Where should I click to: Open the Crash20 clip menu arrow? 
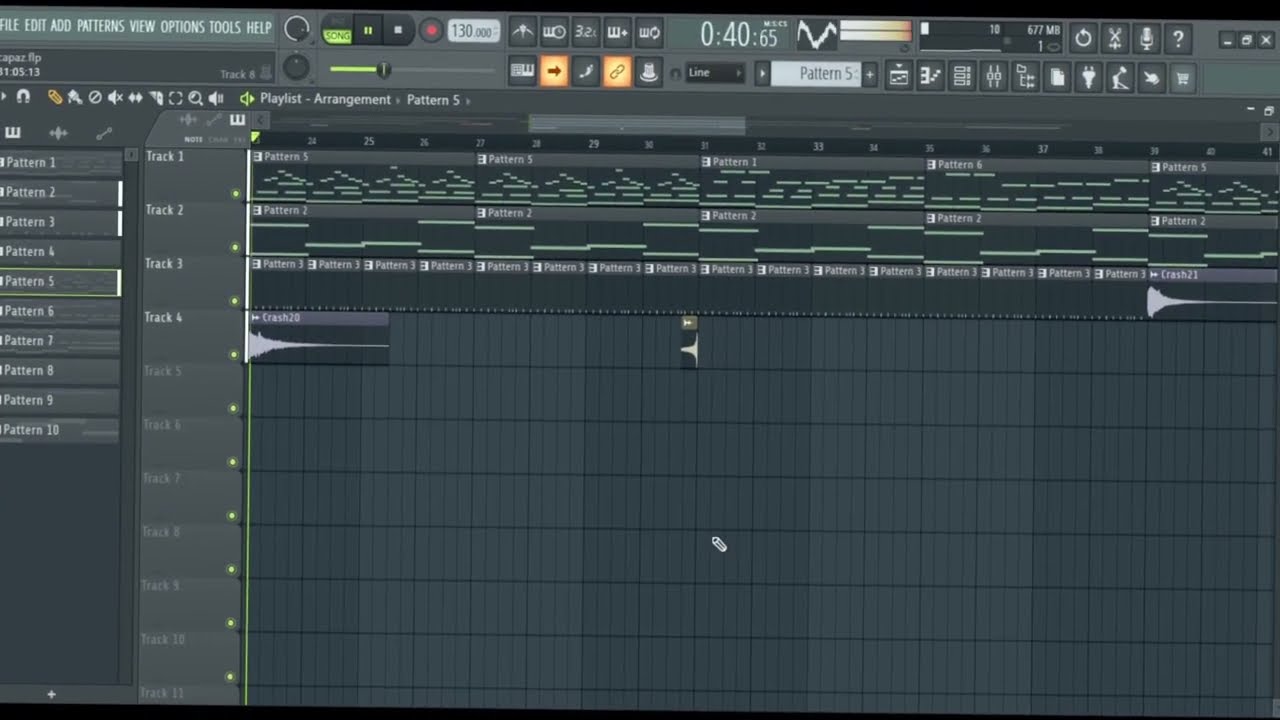(x=255, y=317)
